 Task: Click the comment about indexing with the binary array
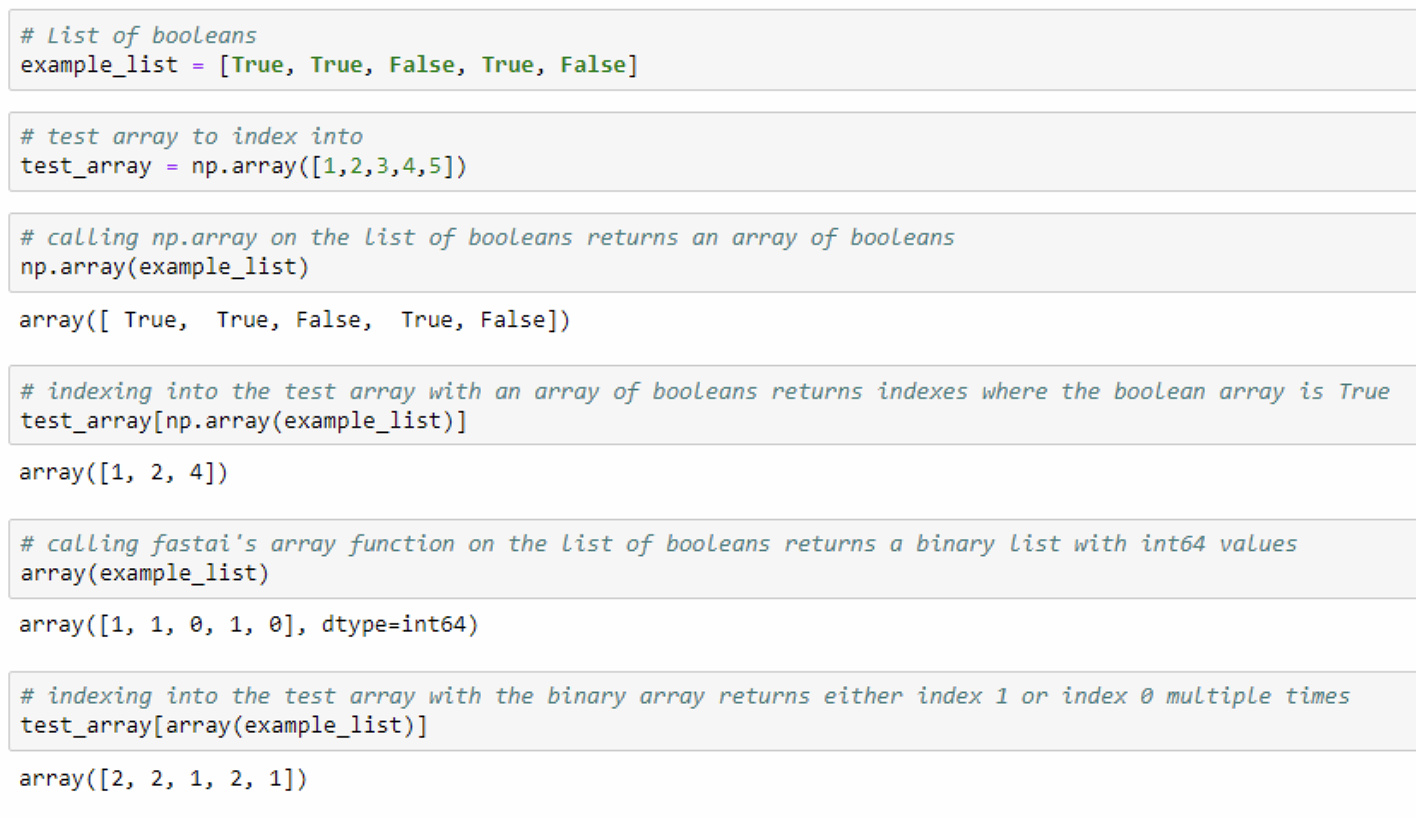tap(684, 696)
